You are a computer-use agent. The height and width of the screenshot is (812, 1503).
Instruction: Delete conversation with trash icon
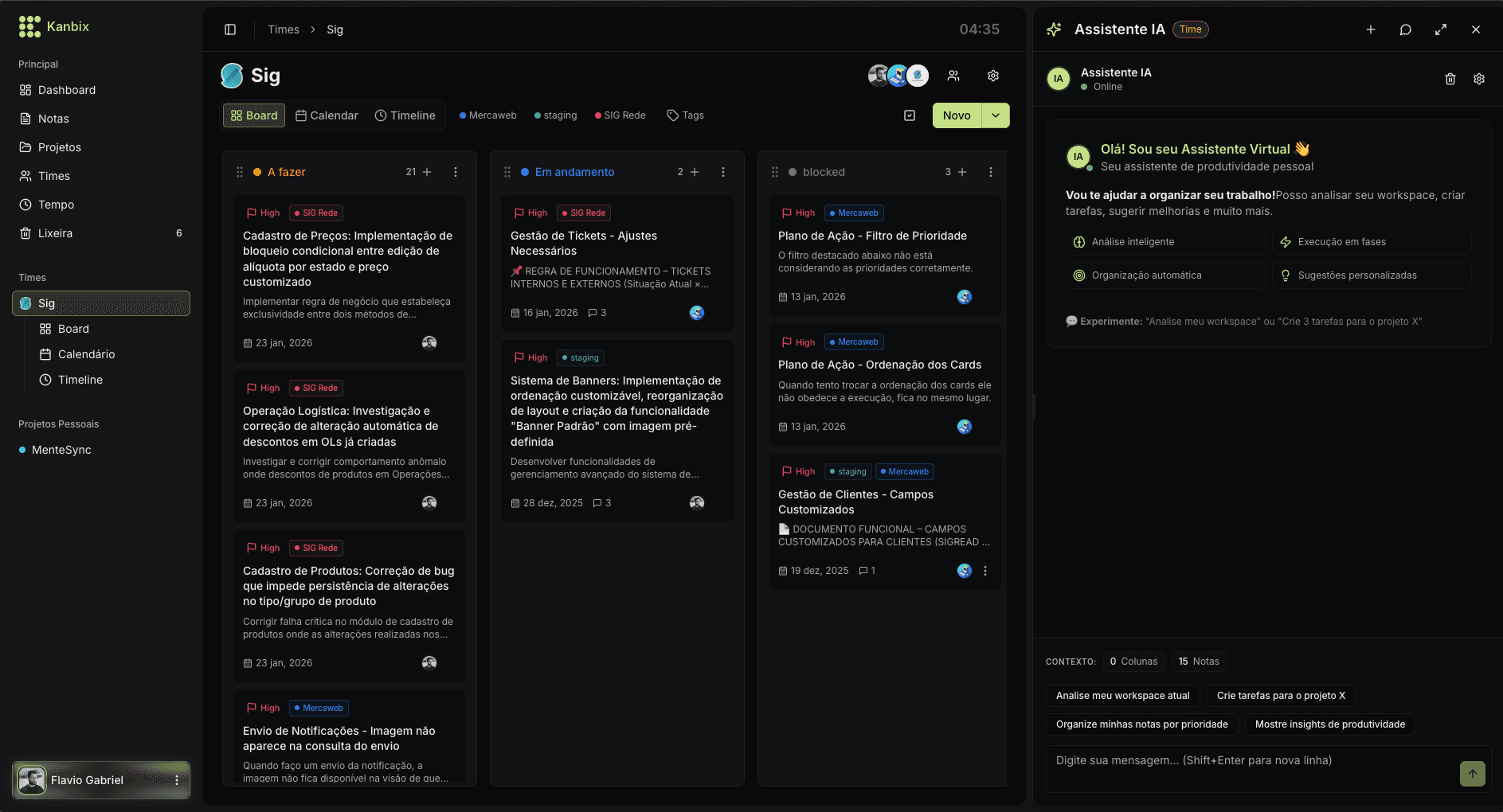pos(1450,79)
